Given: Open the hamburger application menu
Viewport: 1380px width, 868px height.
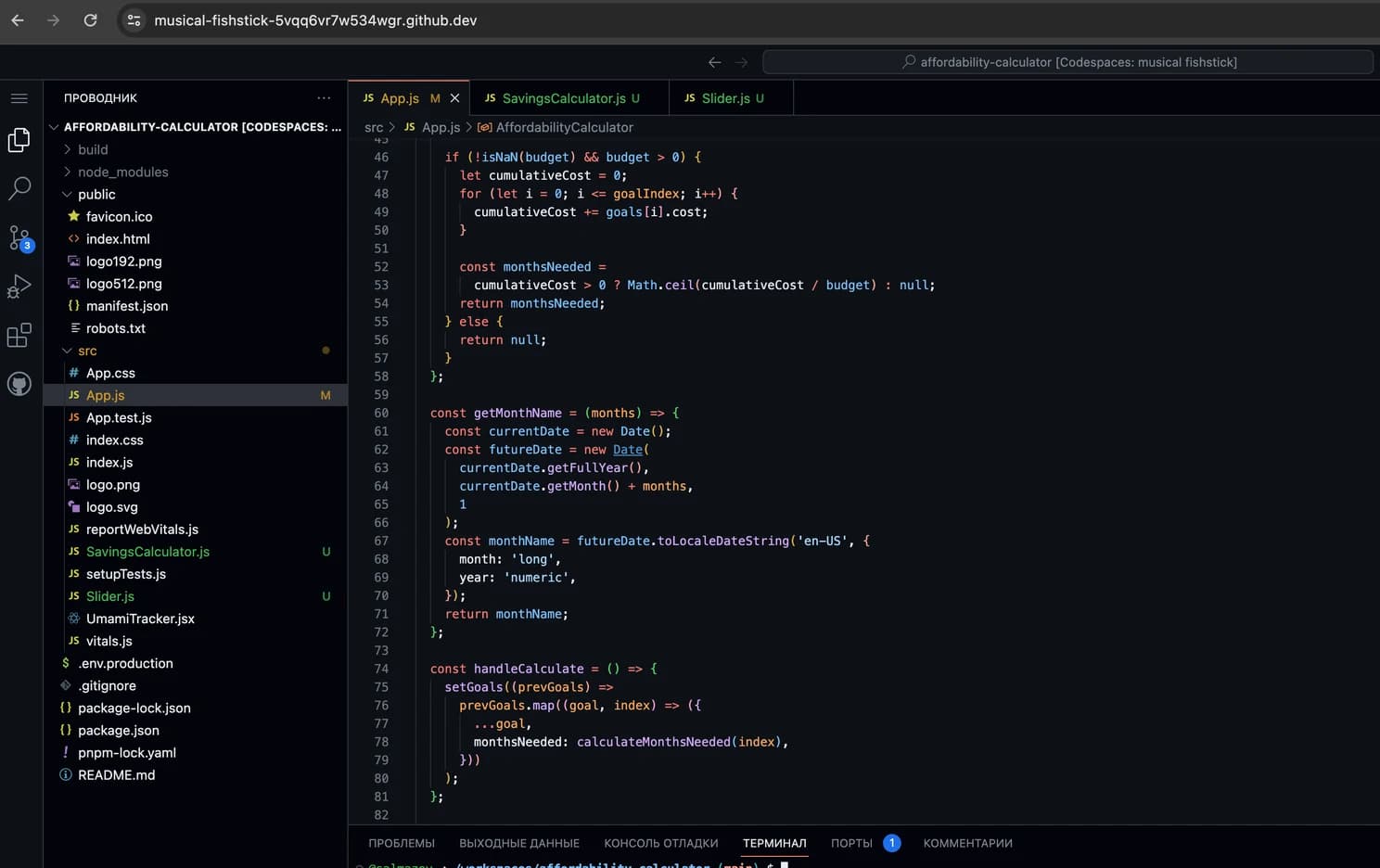Looking at the screenshot, I should tap(19, 98).
